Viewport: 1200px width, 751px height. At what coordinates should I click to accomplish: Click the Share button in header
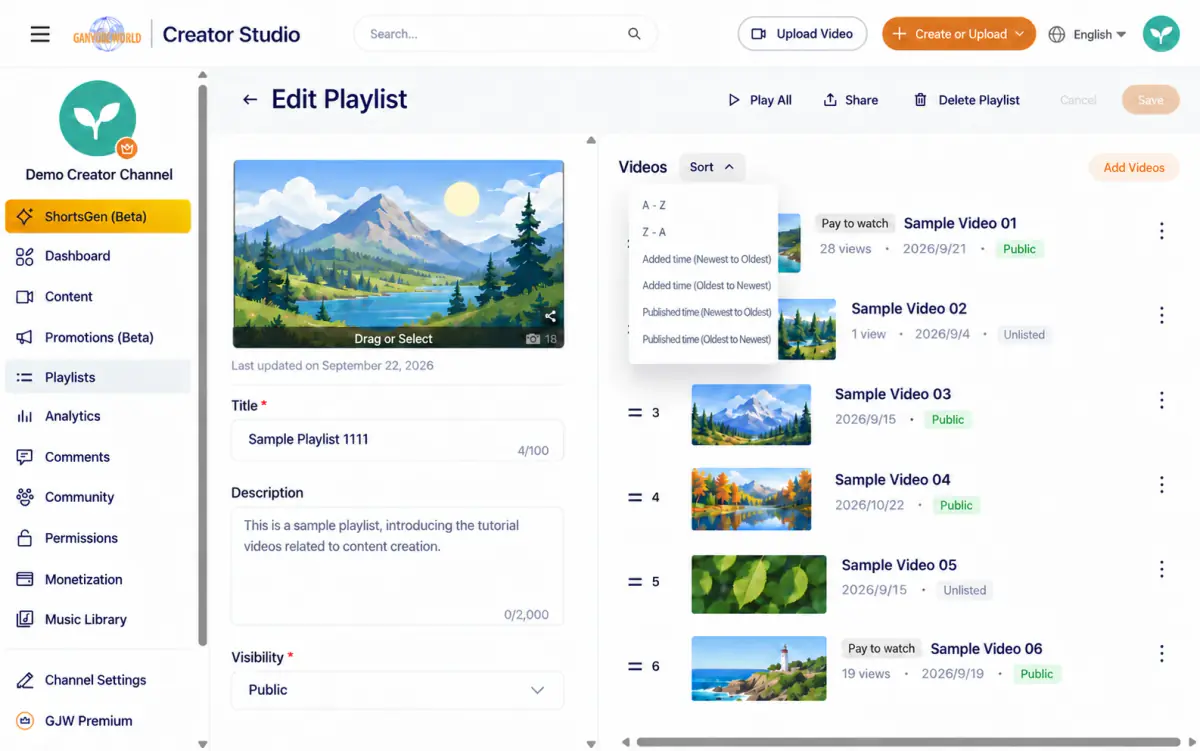click(x=851, y=100)
